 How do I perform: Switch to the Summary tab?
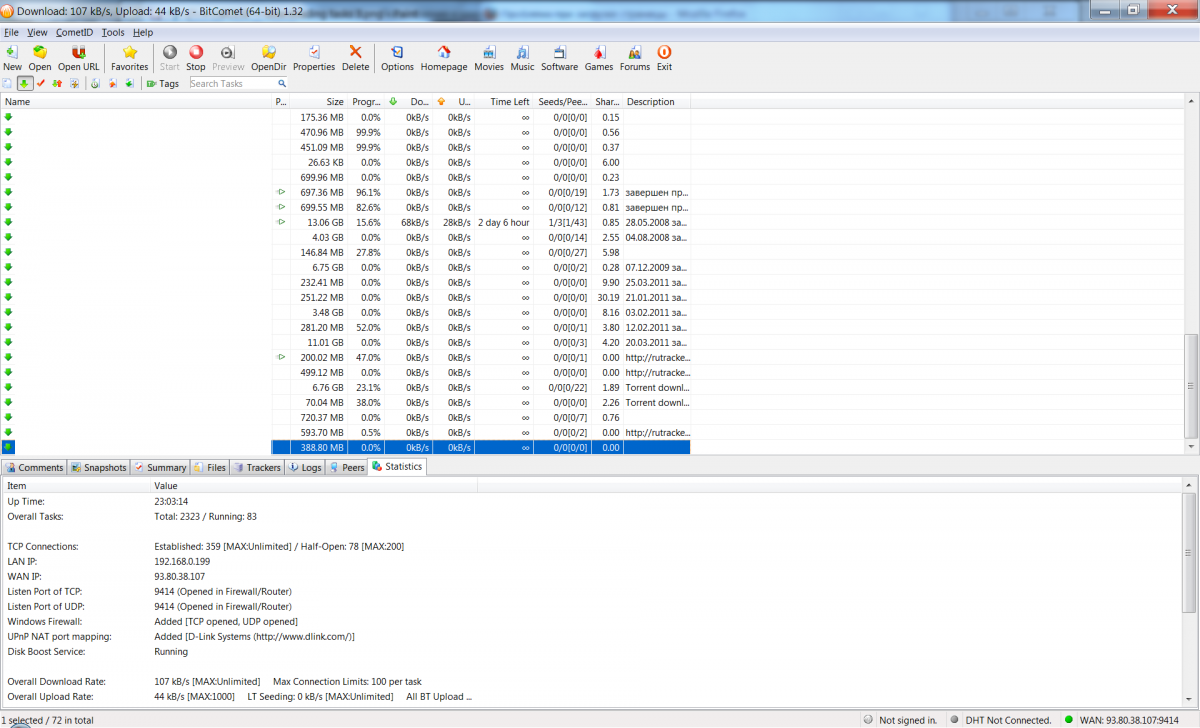tap(160, 467)
